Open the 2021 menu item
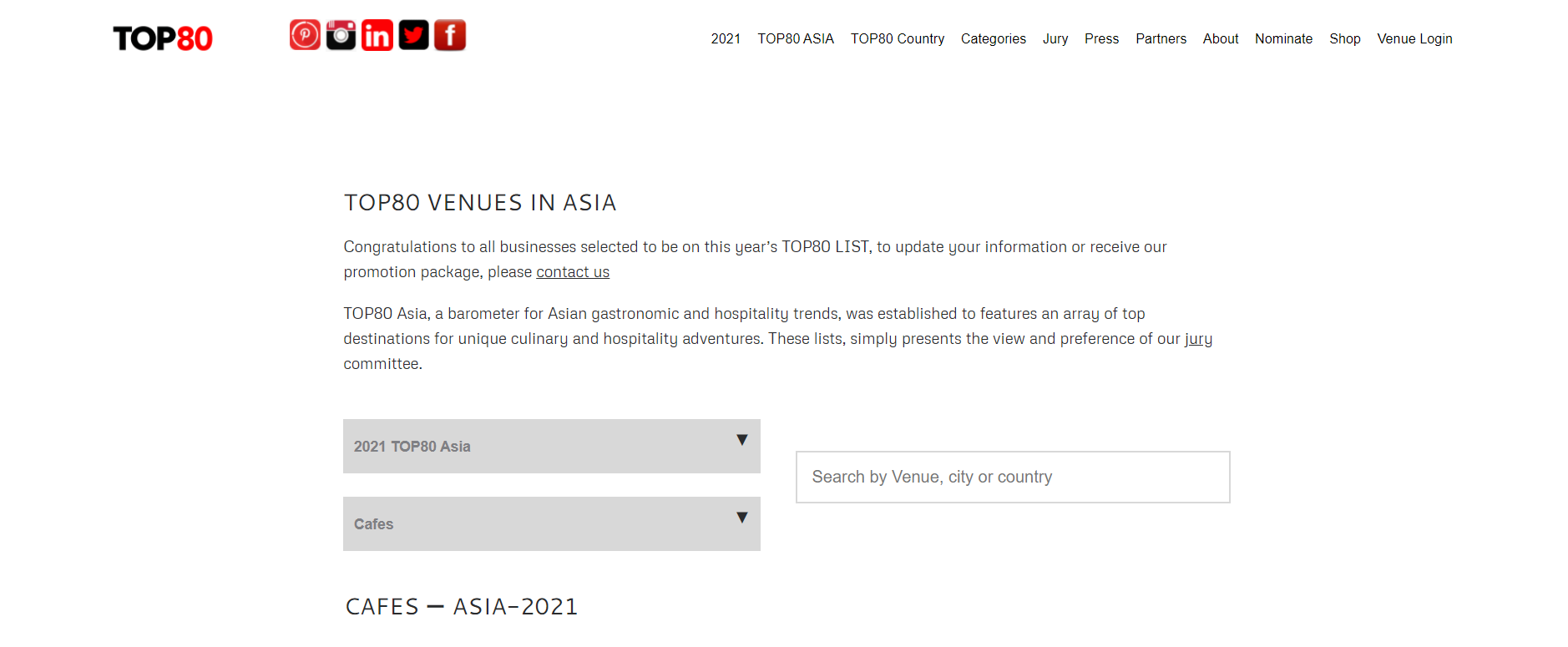Screen dimensions: 1568x647 click(x=725, y=39)
